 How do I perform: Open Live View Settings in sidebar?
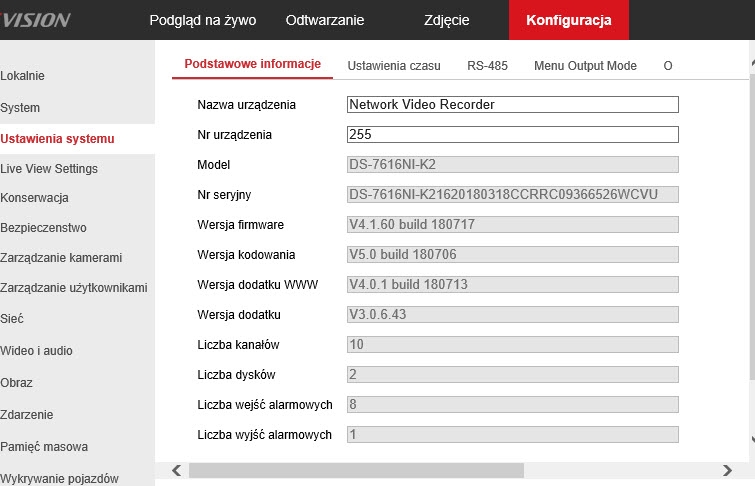tap(49, 169)
